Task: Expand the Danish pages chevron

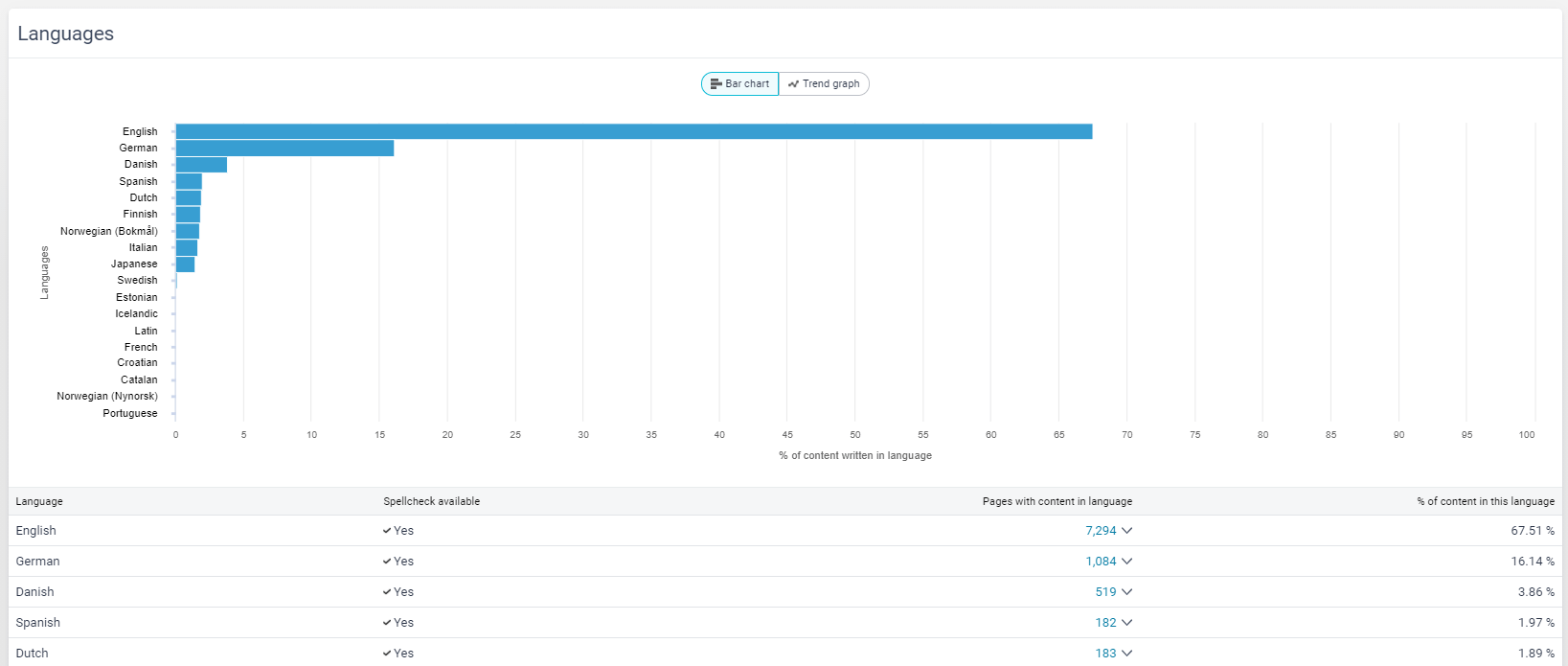Action: click(1127, 592)
